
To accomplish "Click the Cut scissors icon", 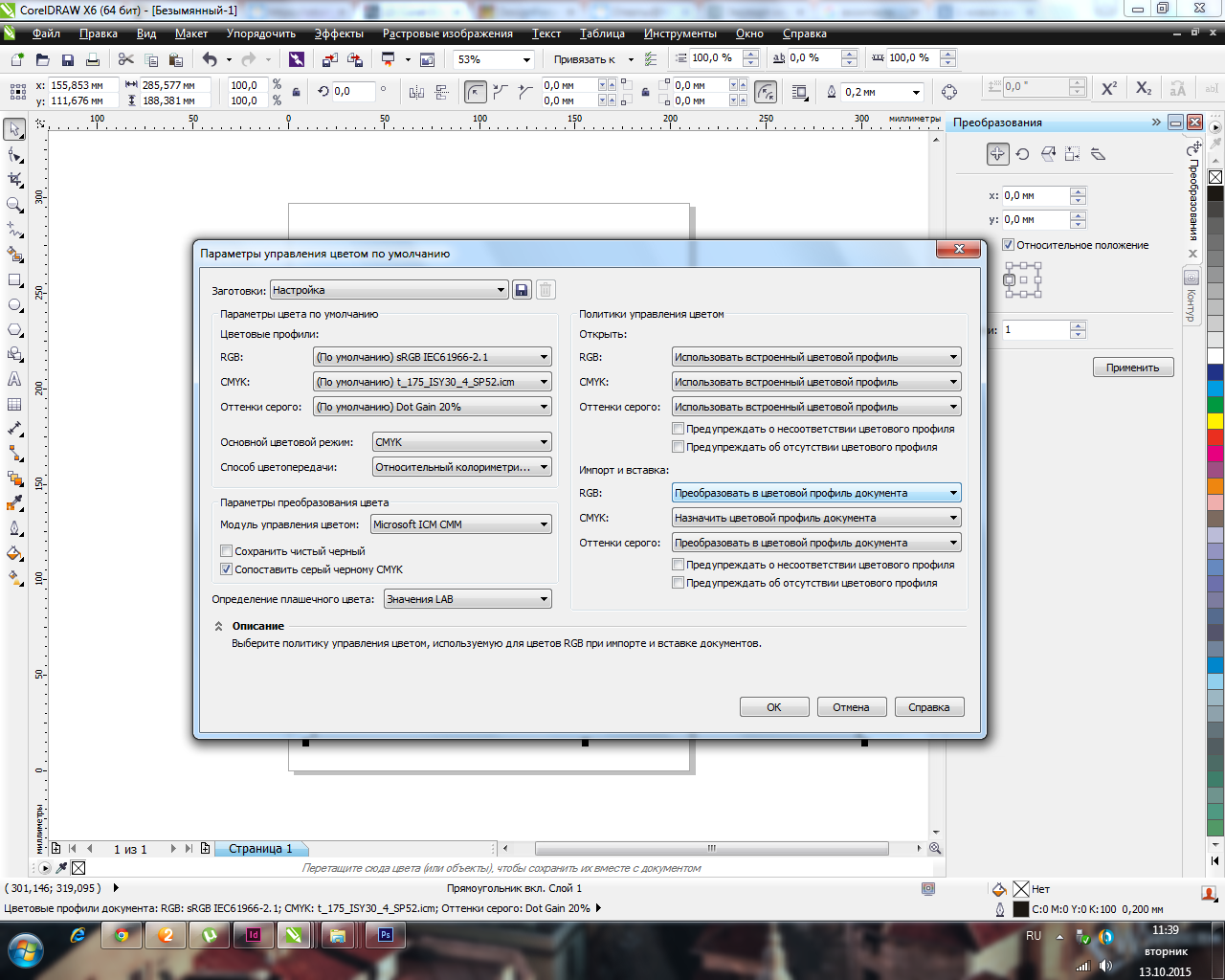I will pyautogui.click(x=126, y=59).
